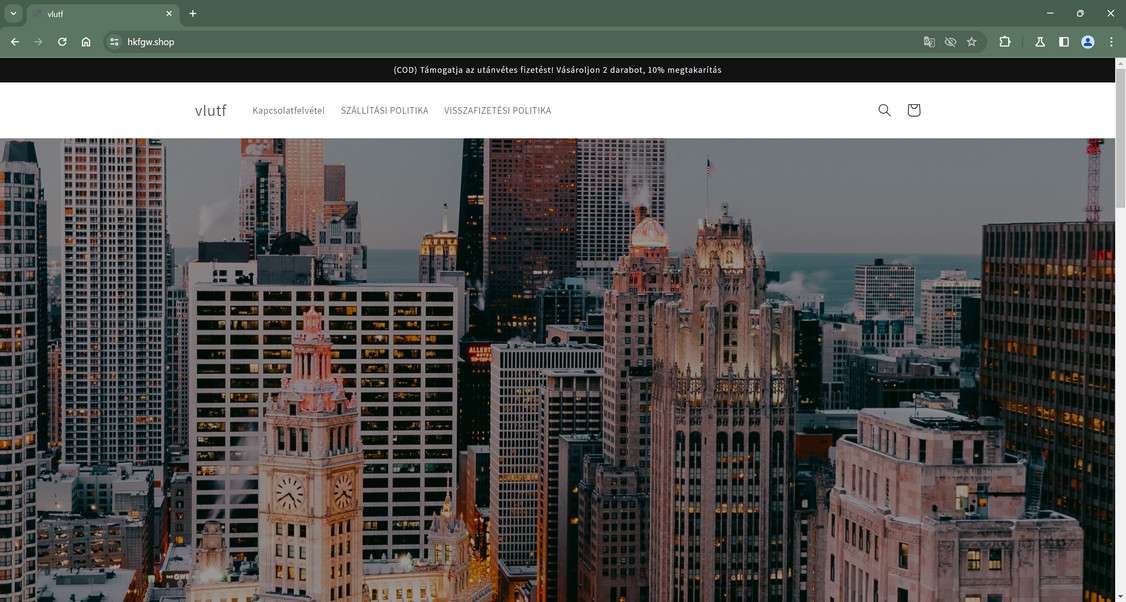Expand the tab search dropdown arrow

tap(13, 14)
